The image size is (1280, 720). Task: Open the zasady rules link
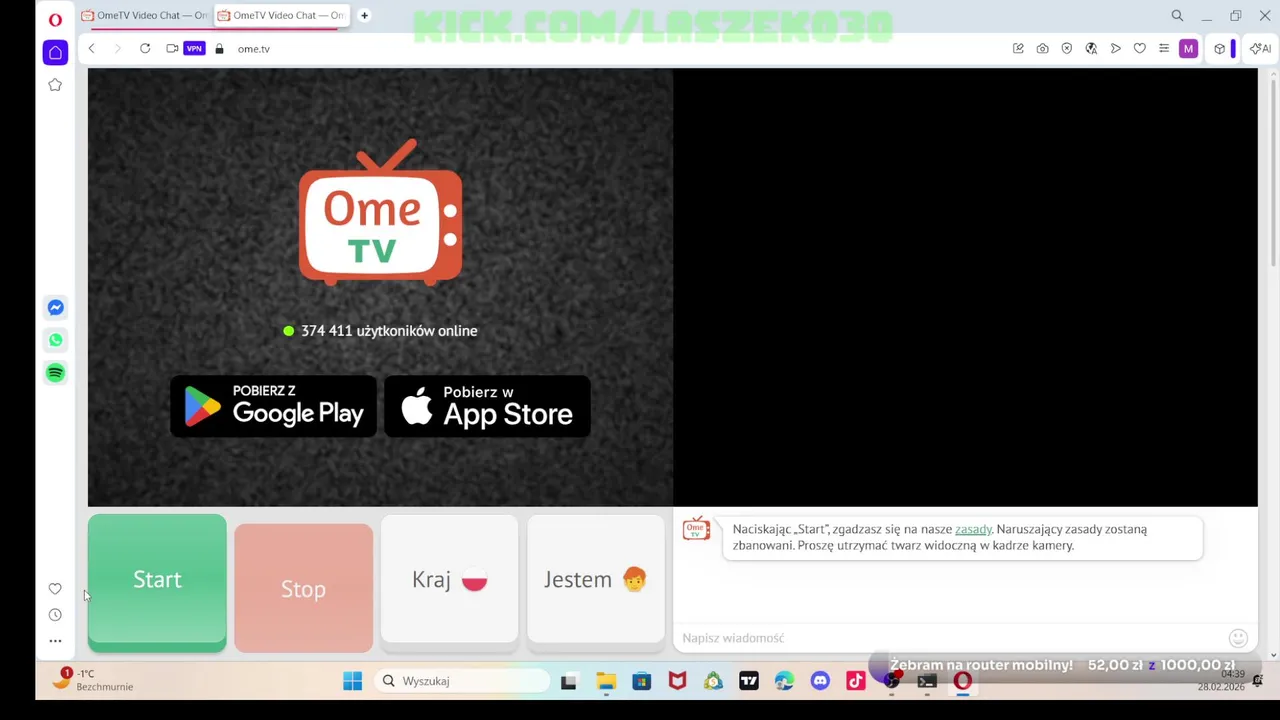coord(973,529)
